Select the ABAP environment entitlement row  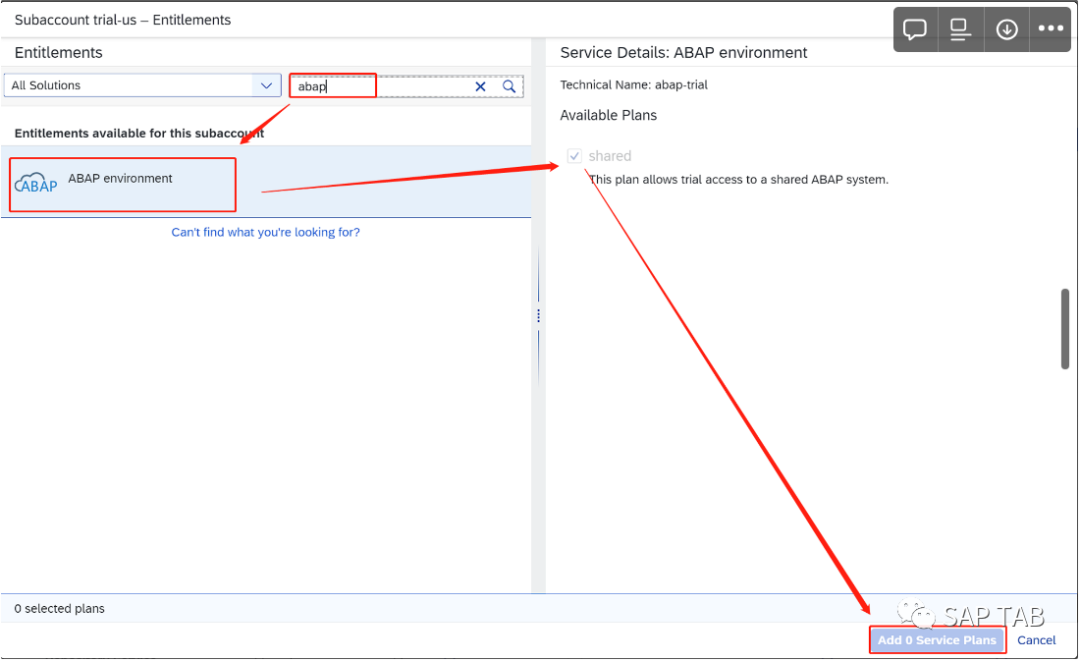(266, 182)
